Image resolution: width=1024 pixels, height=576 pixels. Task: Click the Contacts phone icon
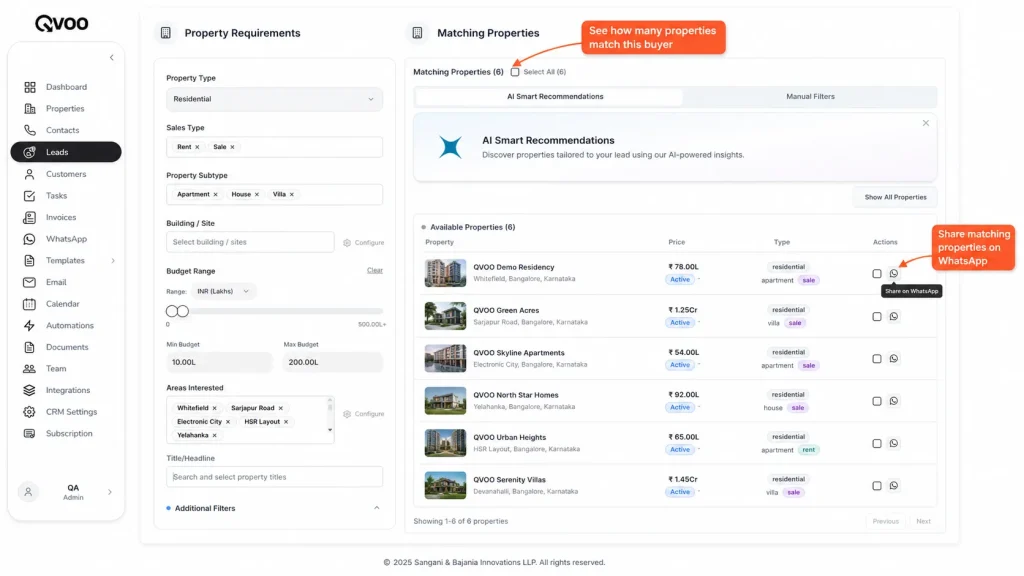[29, 130]
